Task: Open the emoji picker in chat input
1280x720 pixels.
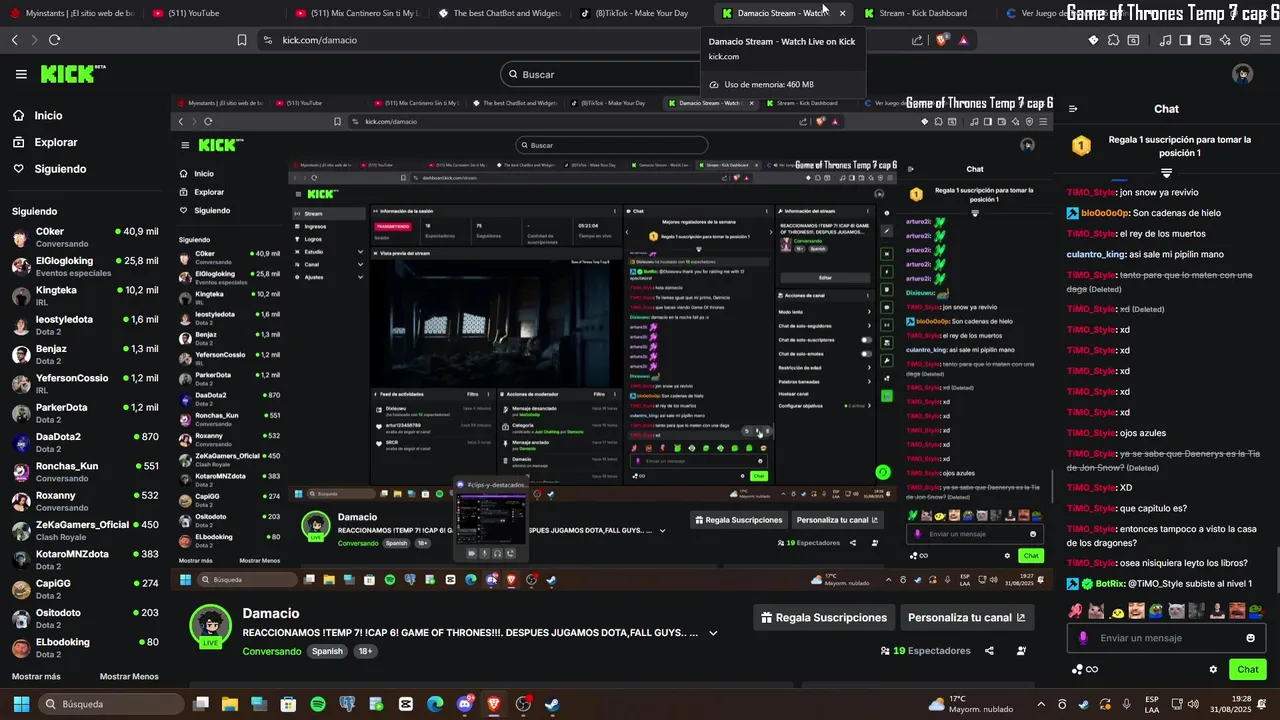Action: click(x=1250, y=638)
